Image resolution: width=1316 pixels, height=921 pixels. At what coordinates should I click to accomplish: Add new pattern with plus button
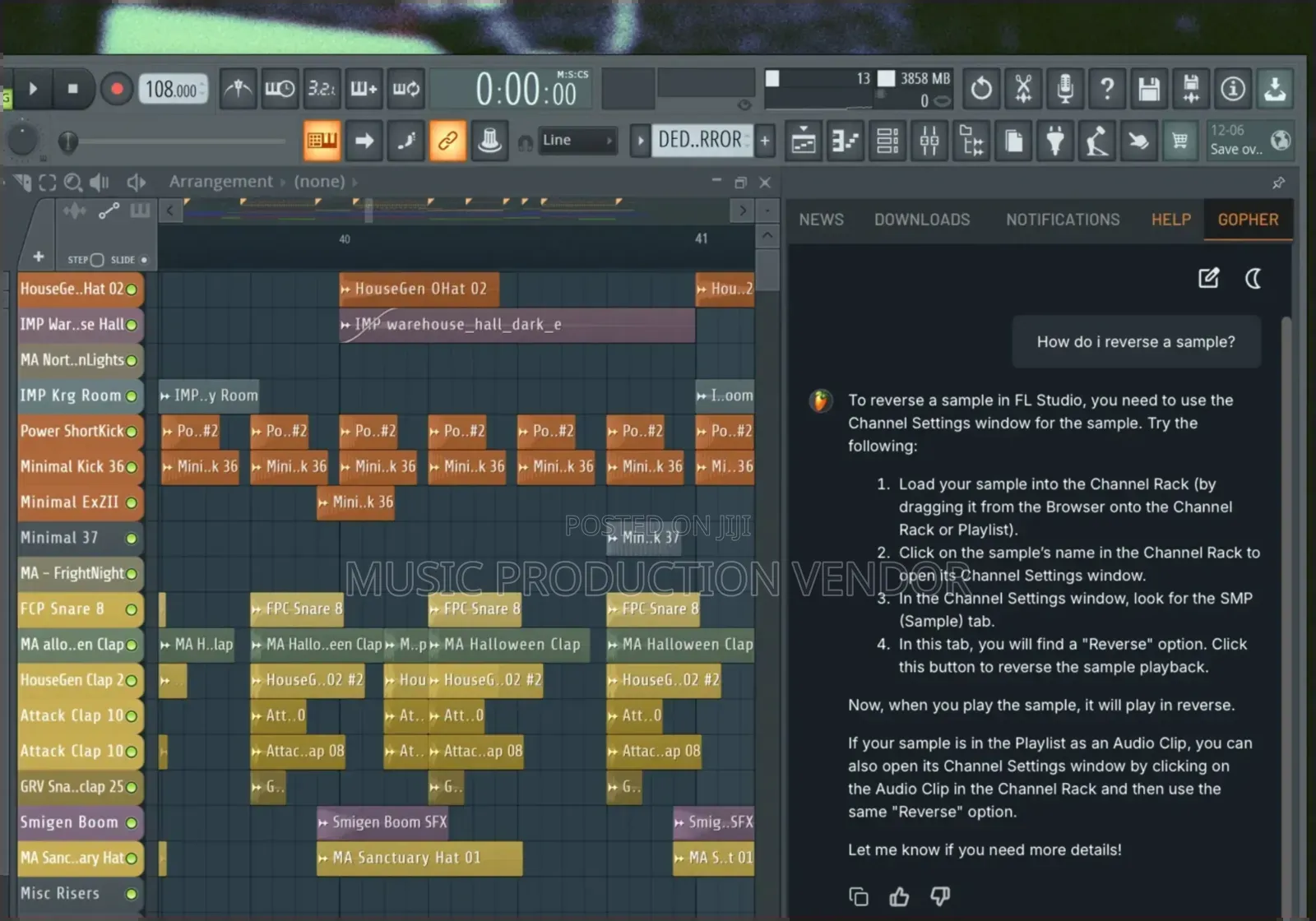(765, 141)
